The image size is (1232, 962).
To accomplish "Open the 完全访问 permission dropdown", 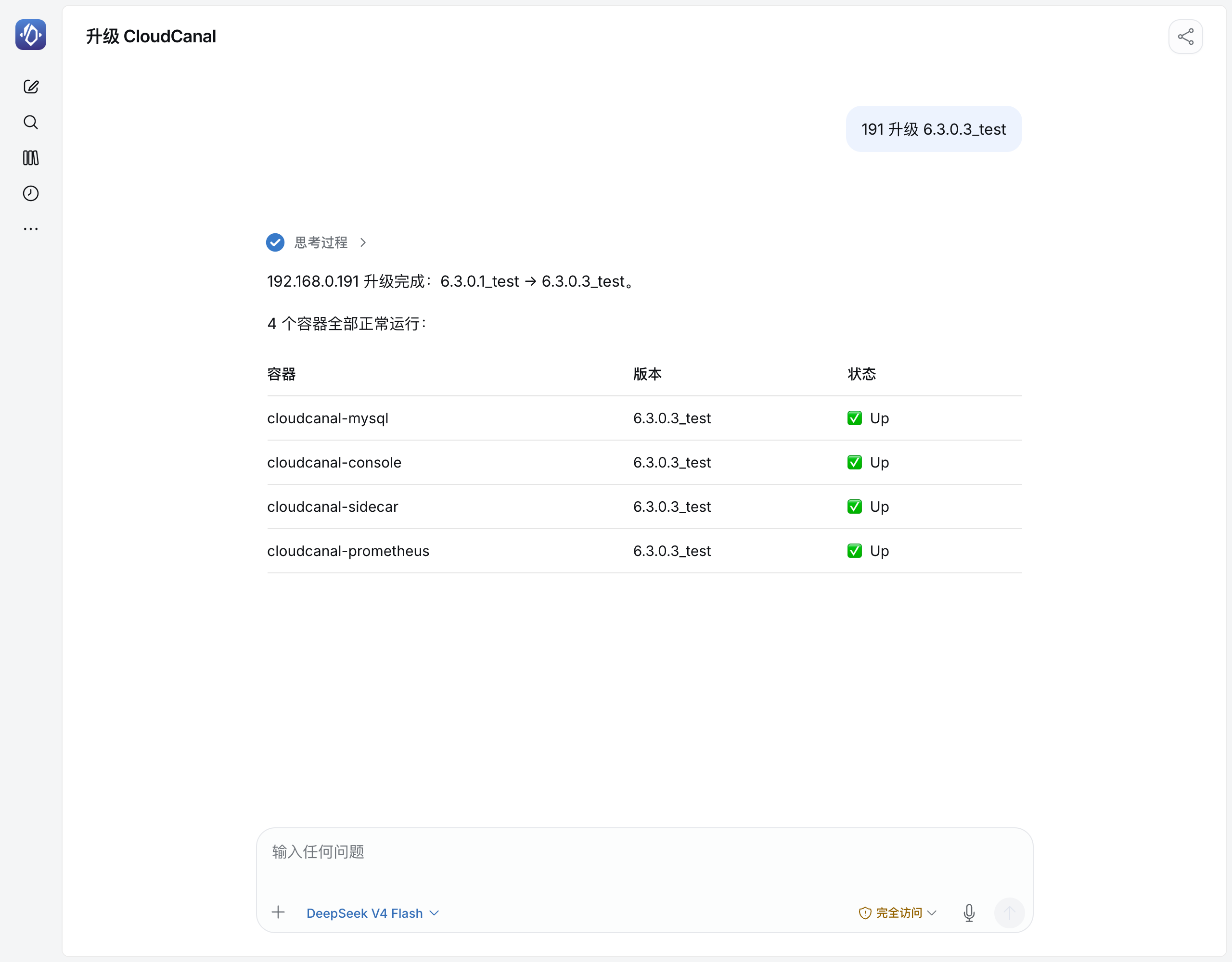I will [x=898, y=913].
